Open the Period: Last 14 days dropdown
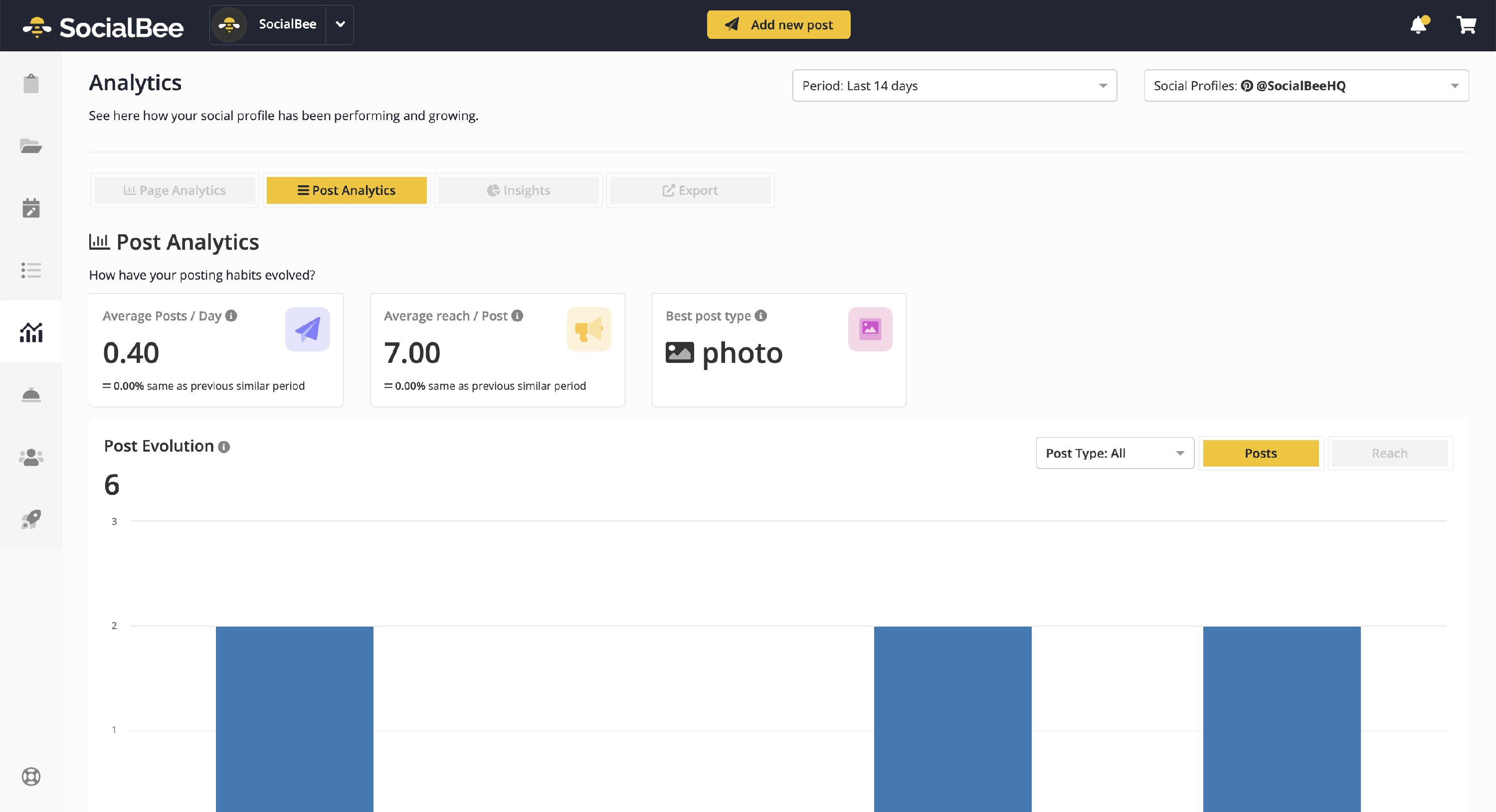1496x812 pixels. (954, 85)
